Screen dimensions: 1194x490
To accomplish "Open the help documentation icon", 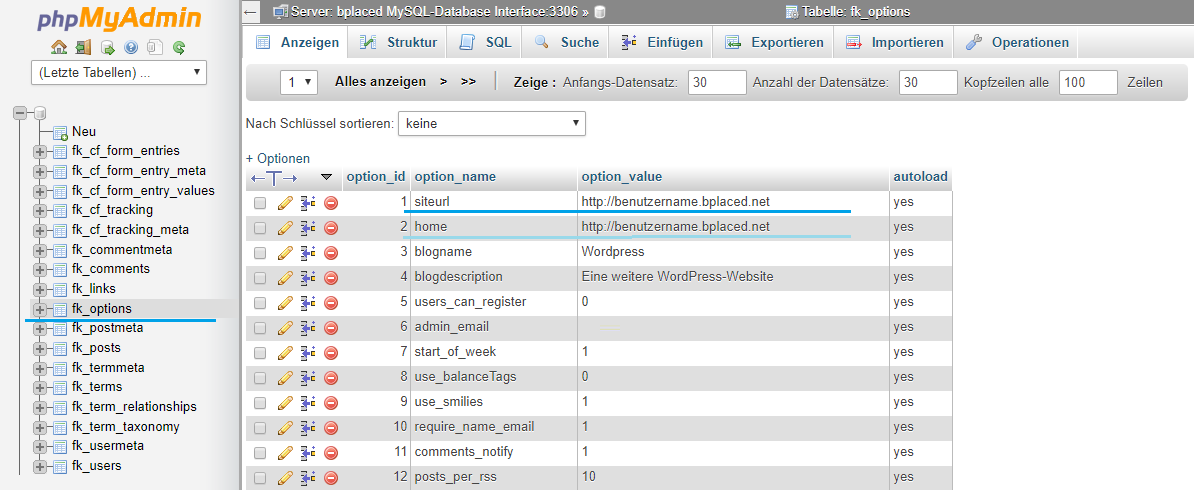I will [131, 47].
